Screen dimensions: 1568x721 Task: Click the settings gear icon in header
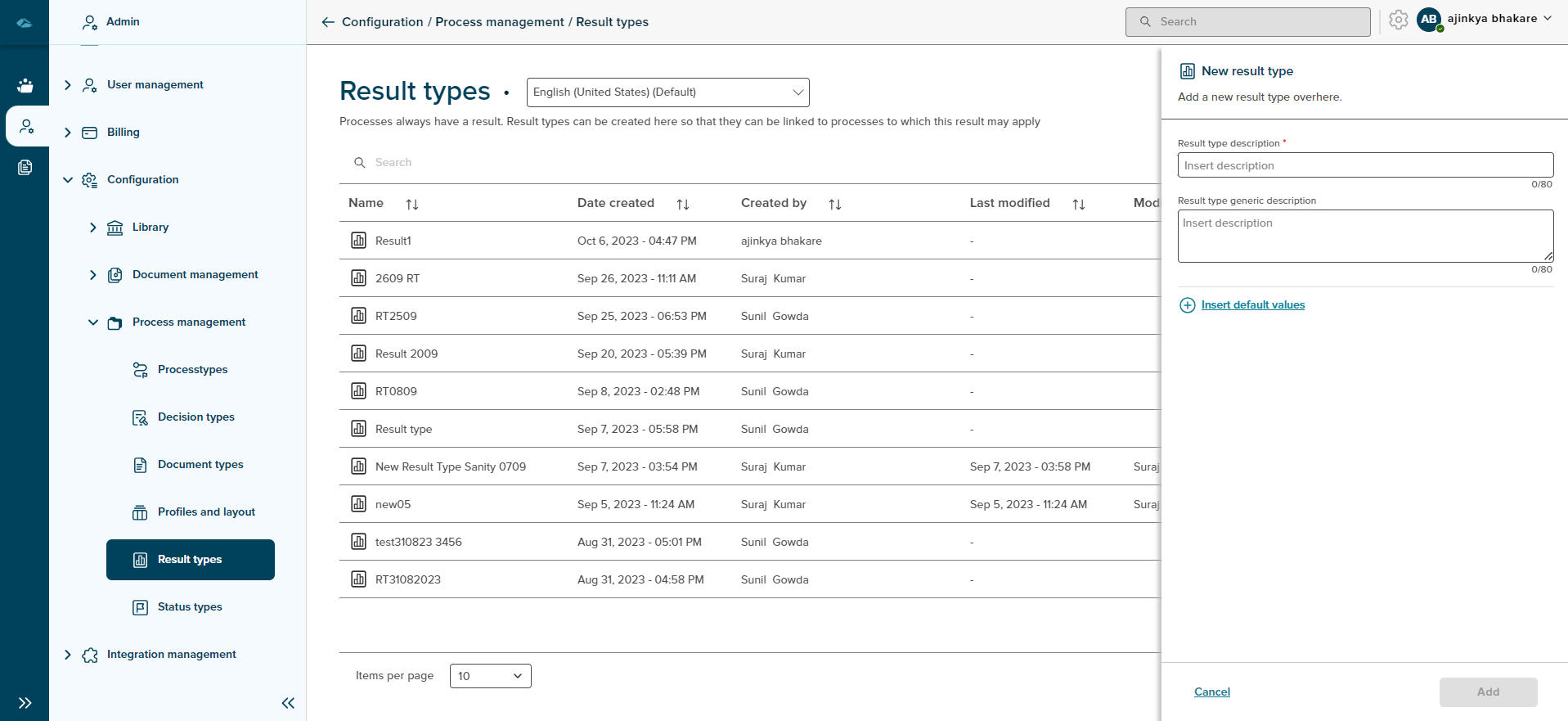tap(1398, 20)
